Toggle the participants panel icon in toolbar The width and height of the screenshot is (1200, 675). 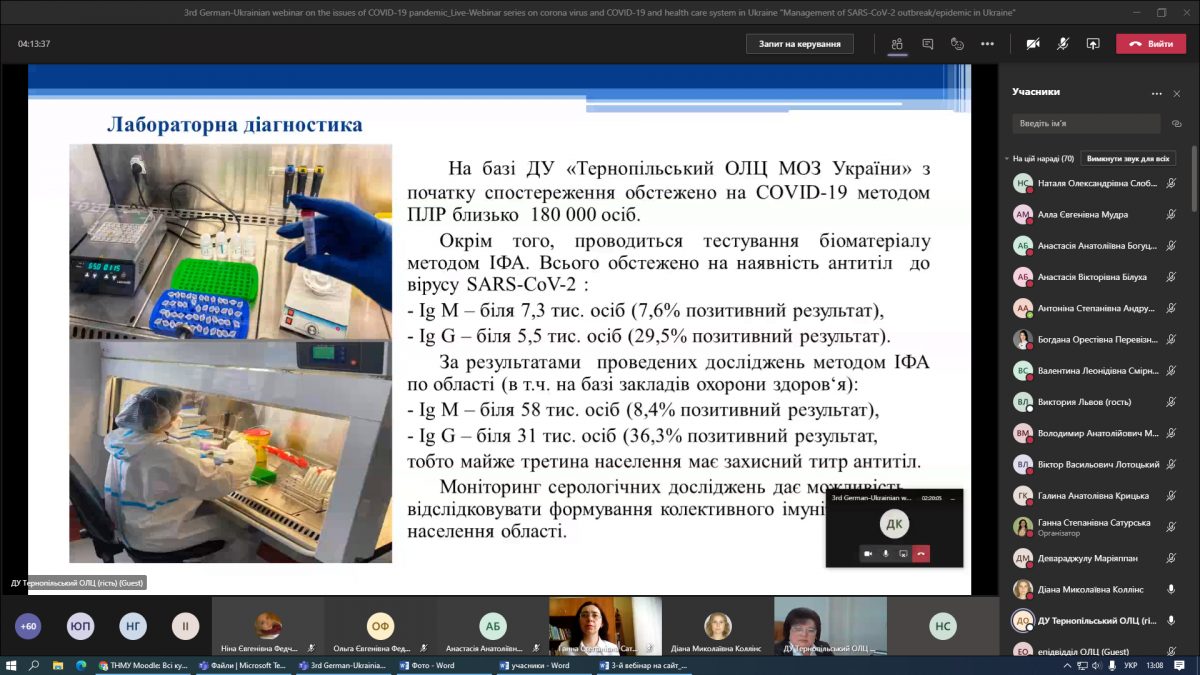click(897, 44)
